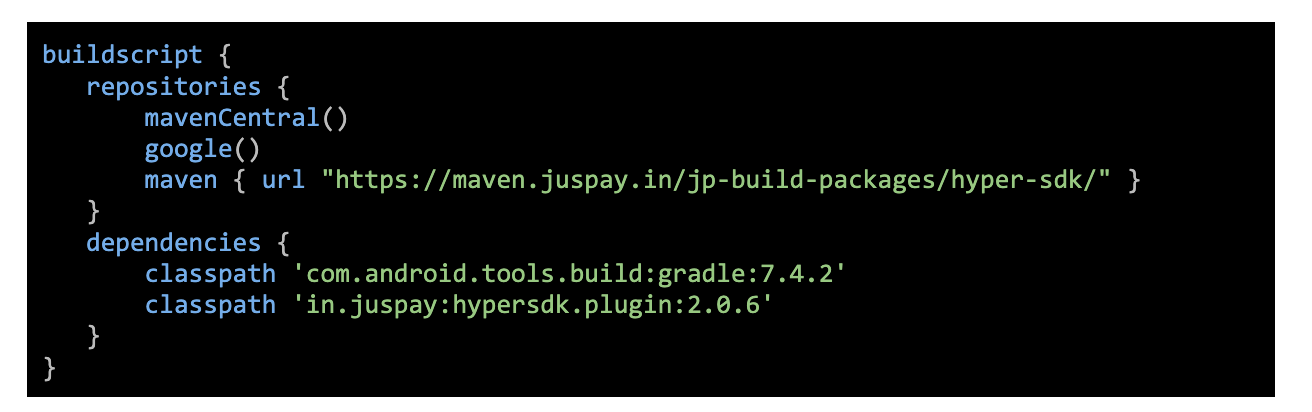1312x412 pixels.
Task: Click opening brace after repositories
Action: [x=283, y=87]
